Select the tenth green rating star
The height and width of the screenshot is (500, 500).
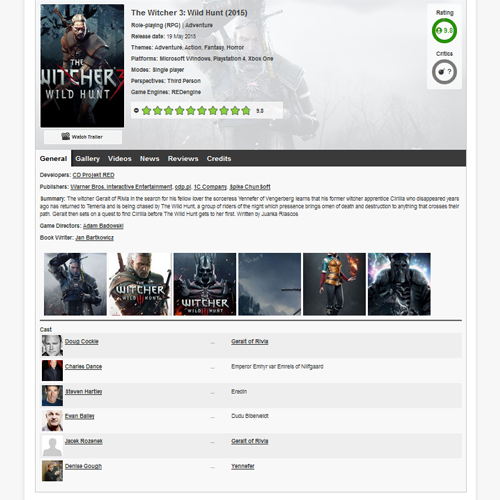pos(246,111)
